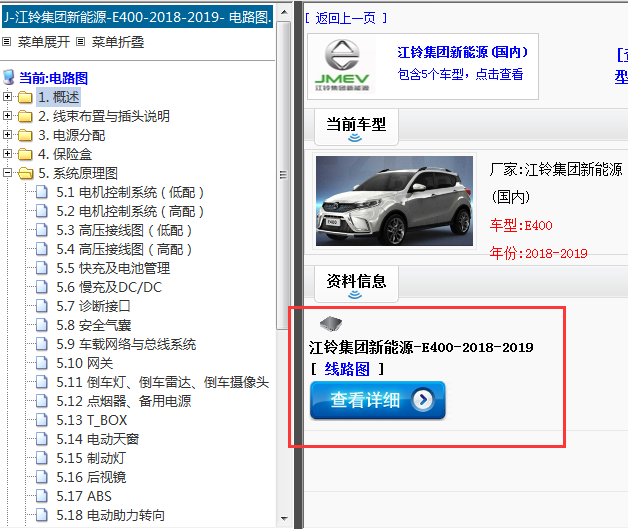The width and height of the screenshot is (628, 529).
Task: Click the page icon for 5.6 慢充及DC/DC
Action: (42, 287)
